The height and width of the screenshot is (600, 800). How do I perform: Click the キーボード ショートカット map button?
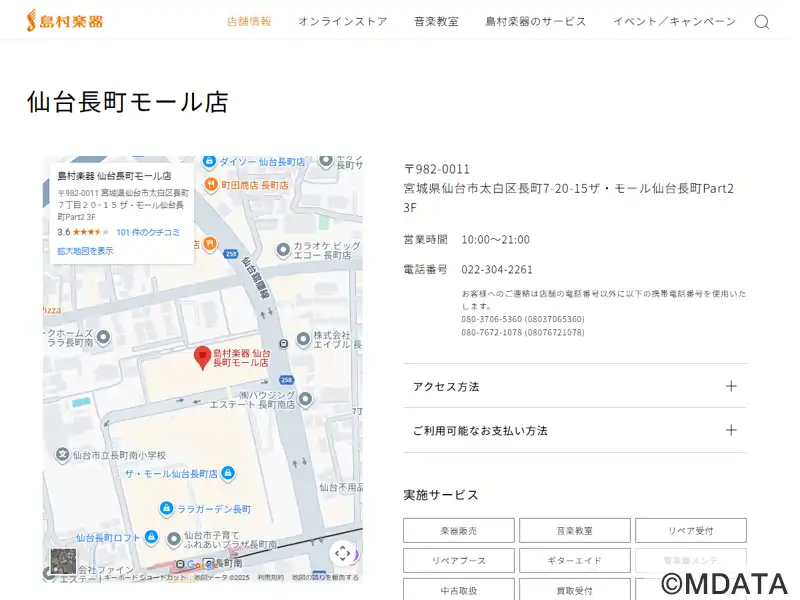click(x=145, y=578)
